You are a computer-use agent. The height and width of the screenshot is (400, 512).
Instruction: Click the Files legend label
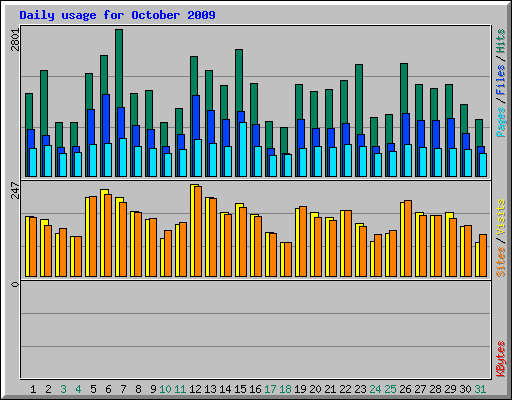coord(500,79)
